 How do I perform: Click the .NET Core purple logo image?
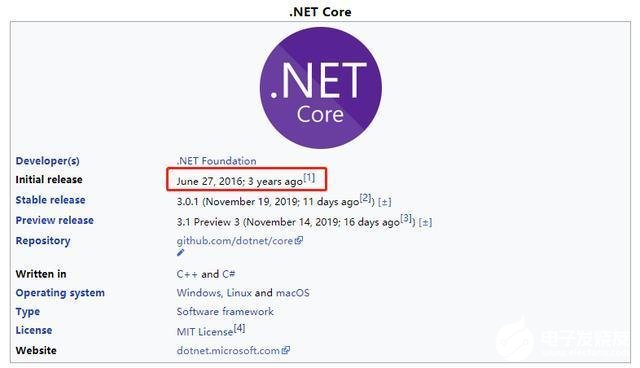coord(321,88)
